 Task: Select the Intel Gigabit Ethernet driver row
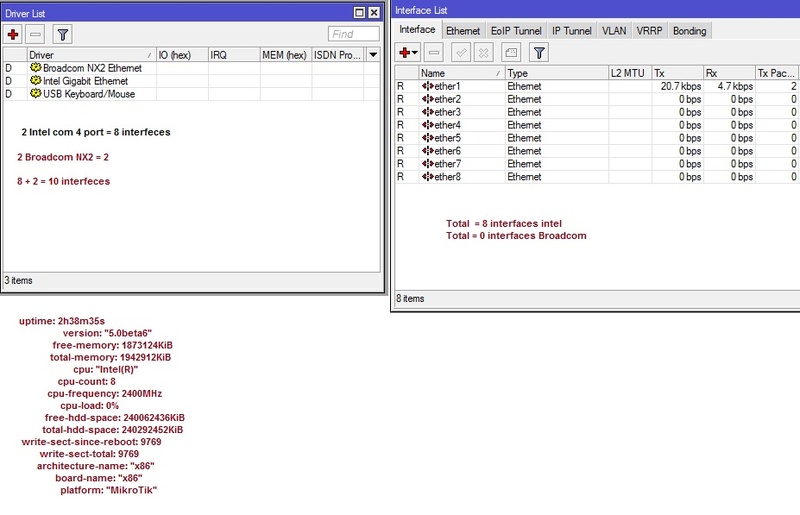(191, 81)
